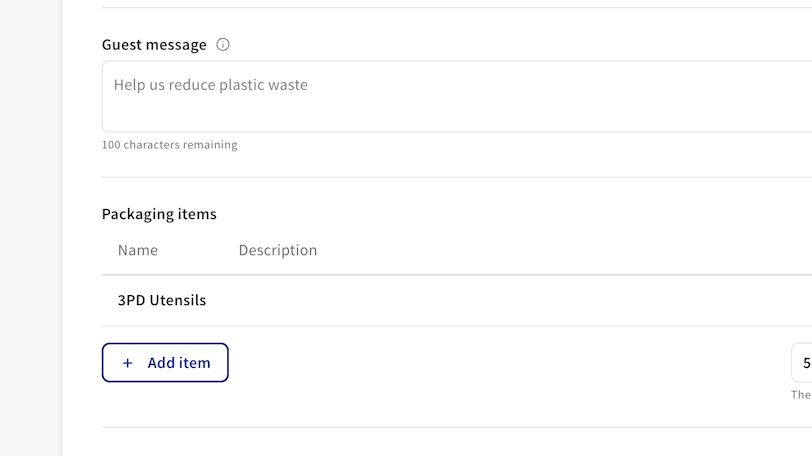Screen dimensions: 812x456
Task: Click the plus icon in Add item
Action: click(x=127, y=363)
